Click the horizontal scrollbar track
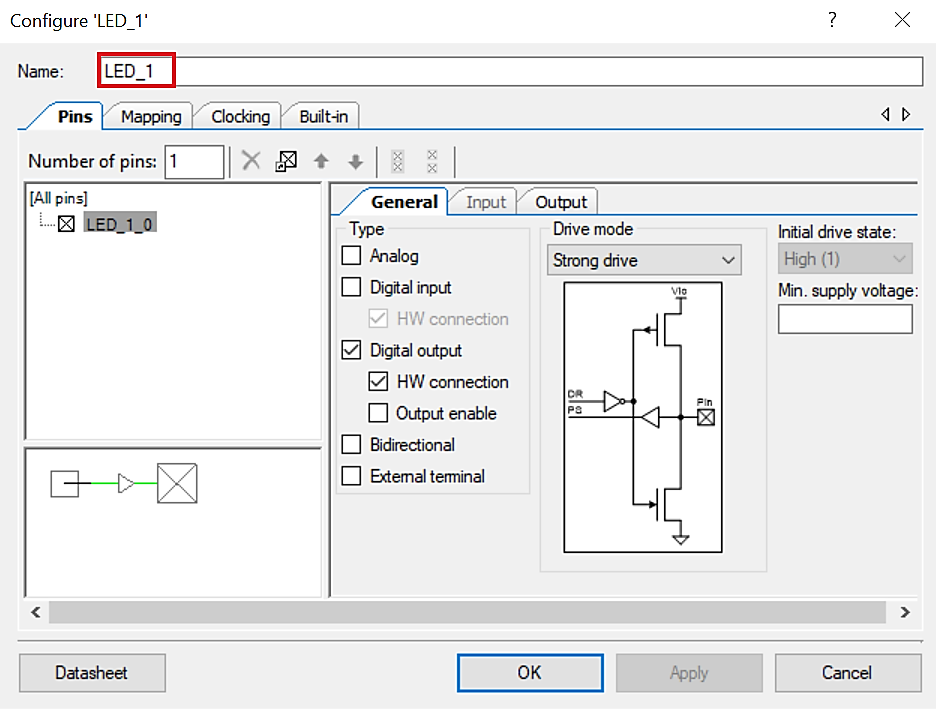This screenshot has height=709, width=936. click(467, 612)
